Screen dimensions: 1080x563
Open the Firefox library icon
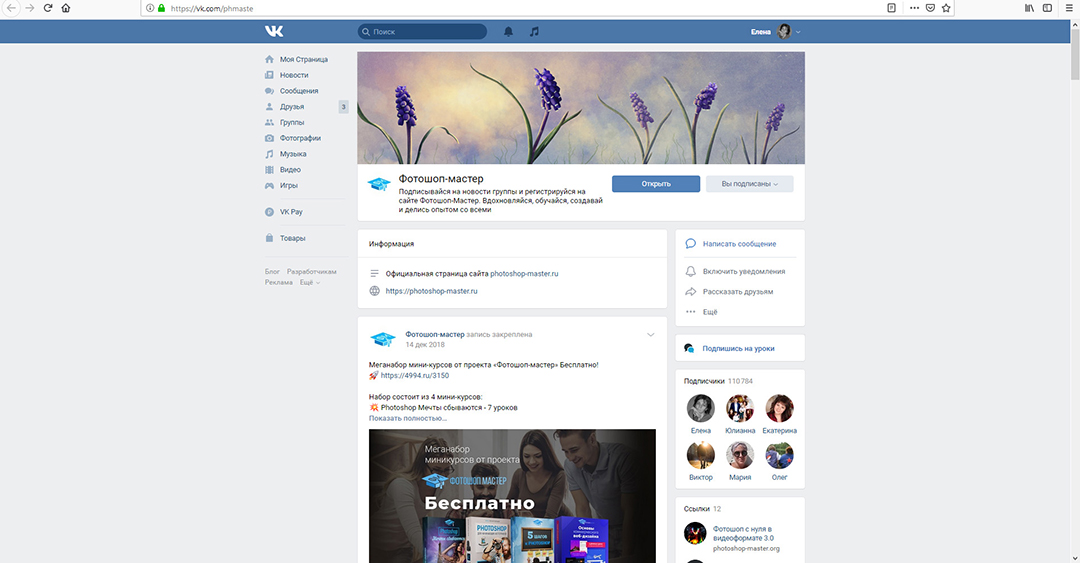point(1029,8)
